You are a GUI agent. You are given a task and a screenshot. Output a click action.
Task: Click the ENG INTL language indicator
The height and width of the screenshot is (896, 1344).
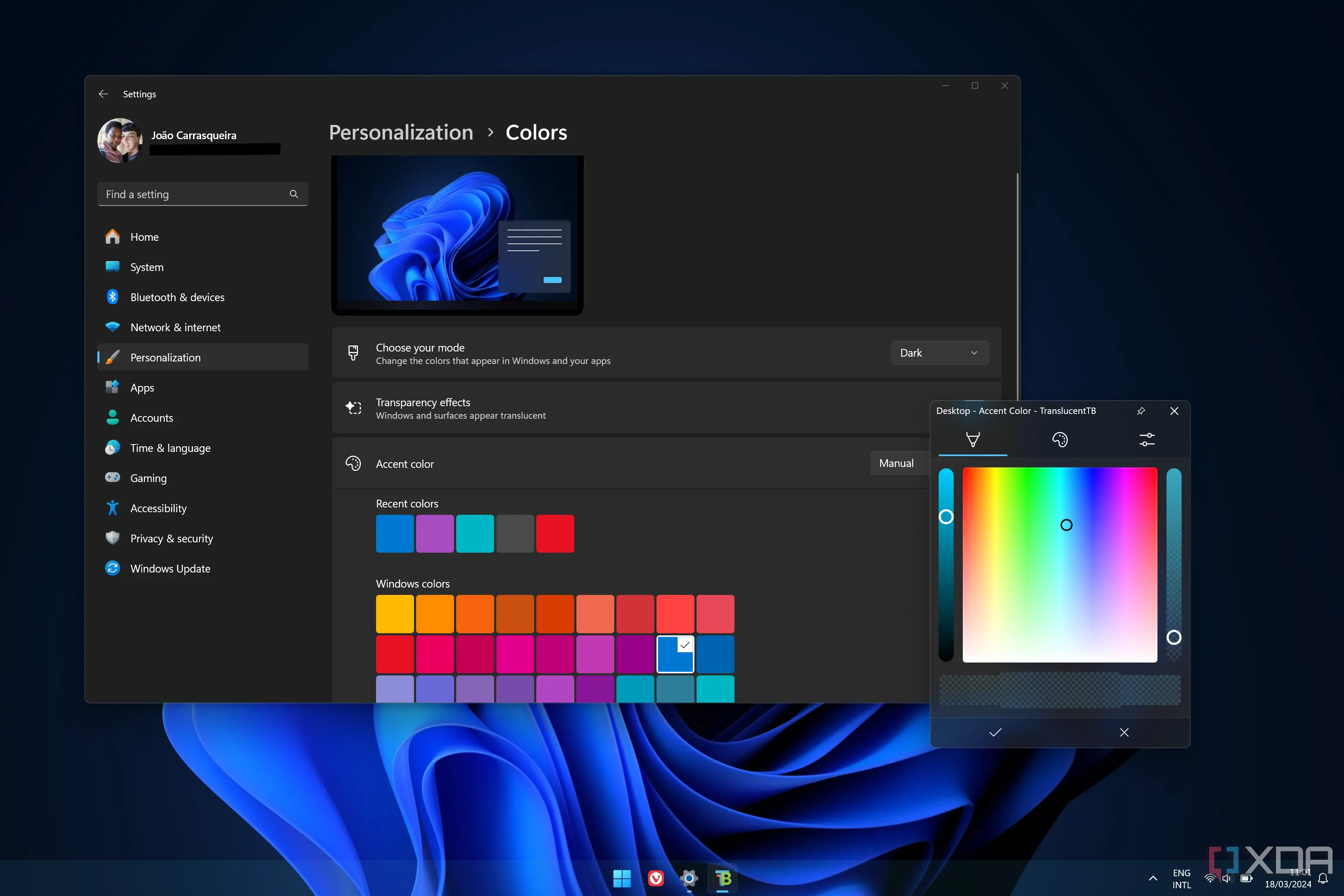tap(1181, 879)
